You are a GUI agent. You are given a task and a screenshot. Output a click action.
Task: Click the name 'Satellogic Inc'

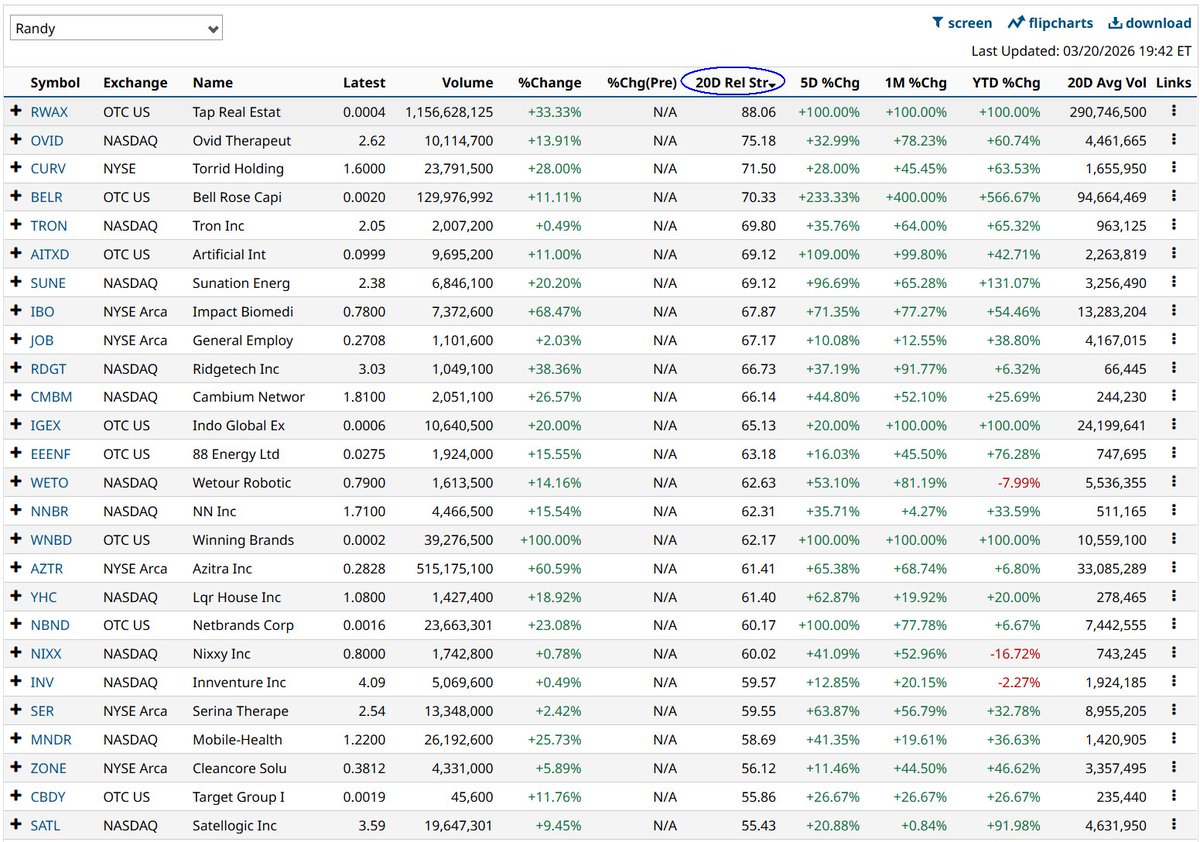click(x=236, y=826)
